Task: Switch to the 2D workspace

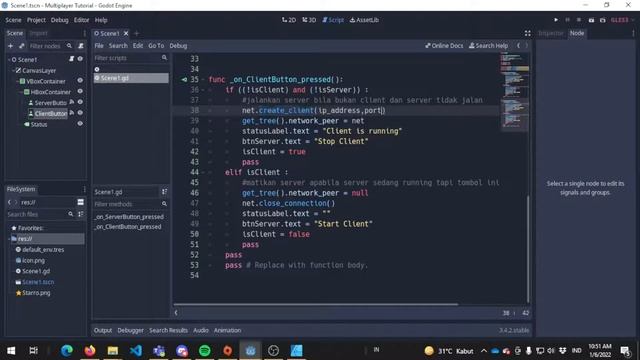Action: [289, 20]
